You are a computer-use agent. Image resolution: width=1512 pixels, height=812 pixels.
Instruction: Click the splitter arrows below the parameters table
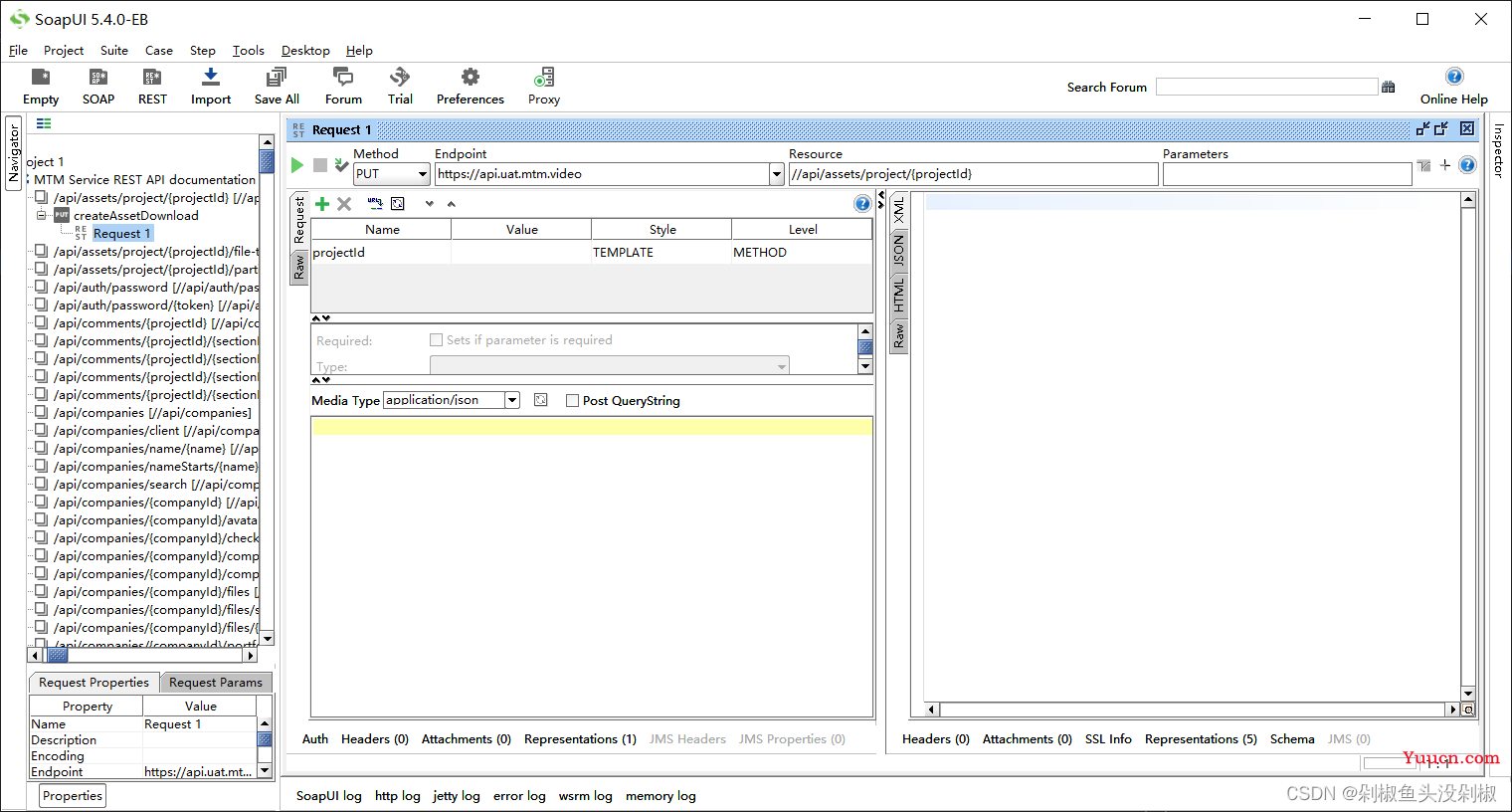321,318
